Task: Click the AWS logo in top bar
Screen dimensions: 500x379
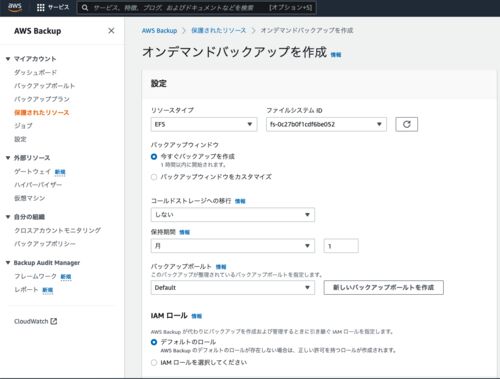Action: 15,7
